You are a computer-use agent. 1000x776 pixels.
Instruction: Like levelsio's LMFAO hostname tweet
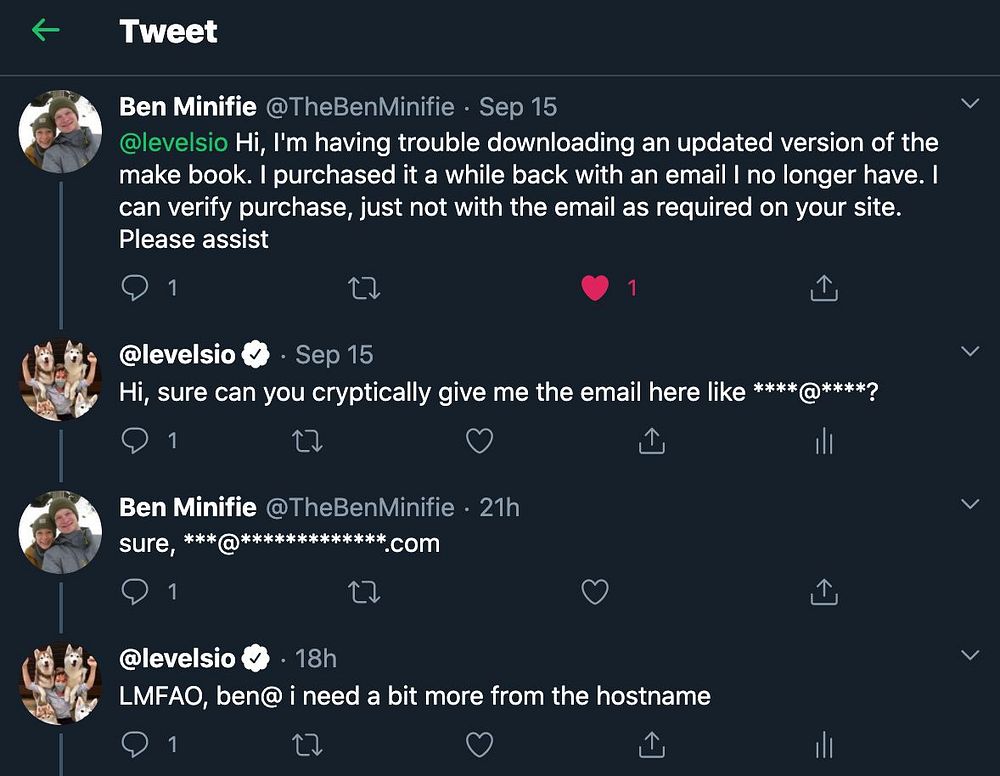click(x=480, y=744)
